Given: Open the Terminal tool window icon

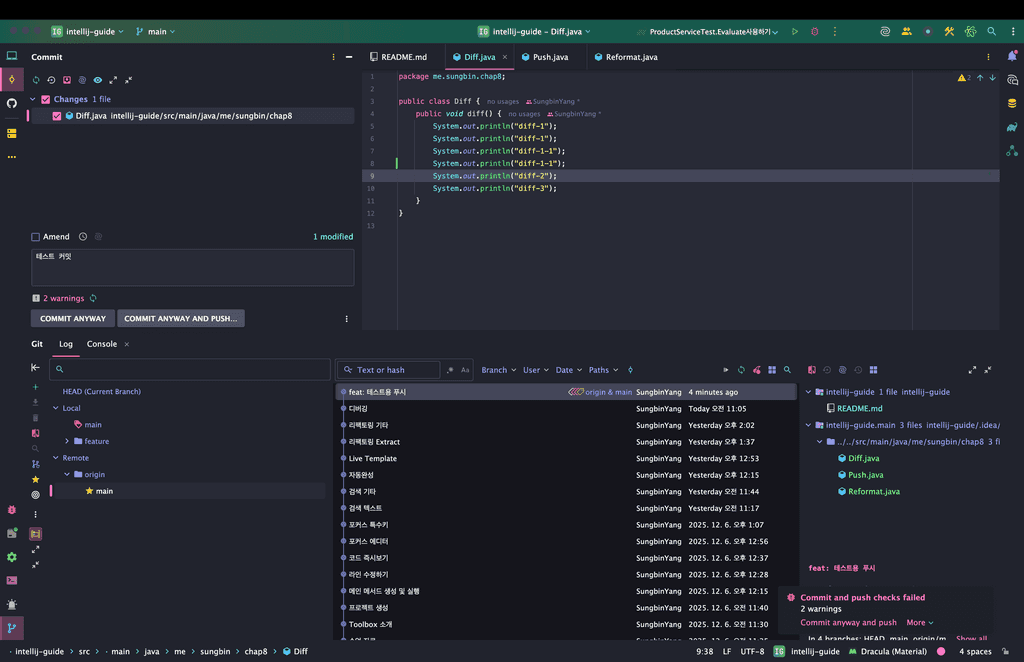Looking at the screenshot, I should [12, 580].
